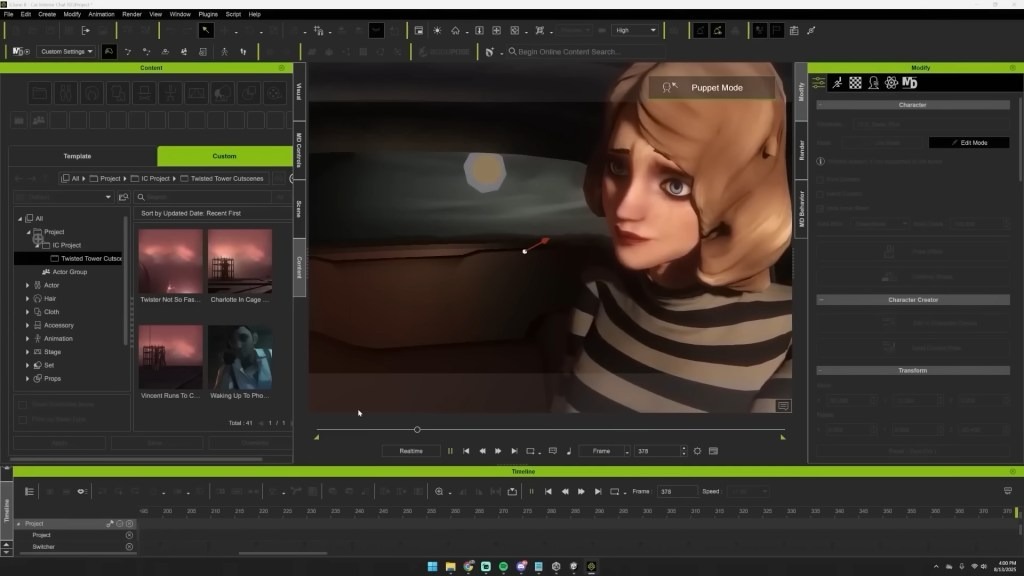1024x576 pixels.
Task: Open the head profile tab in Modify panel
Action: click(x=873, y=83)
